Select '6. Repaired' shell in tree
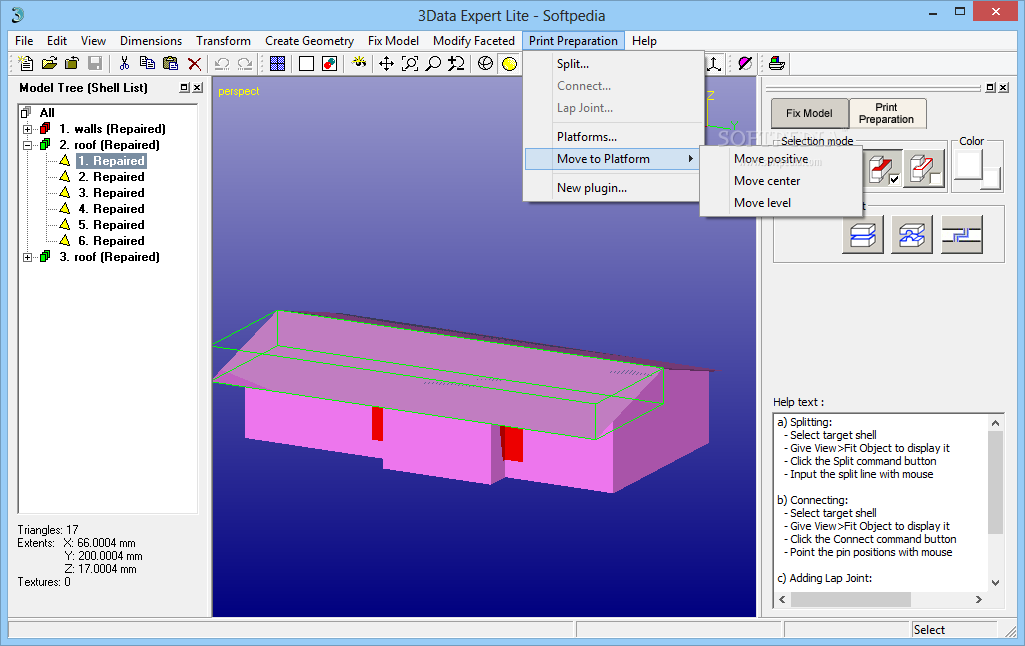 111,241
